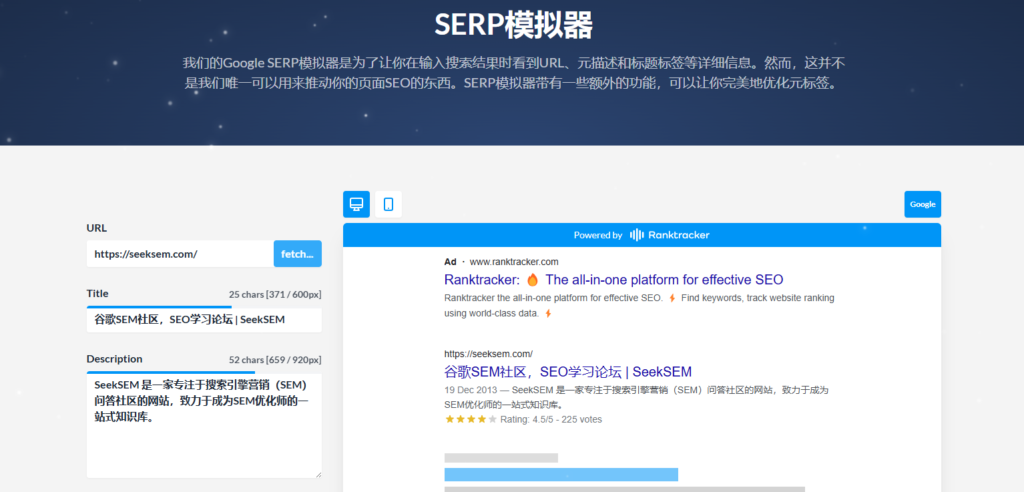Open the Ranktracker logo in preview banner
Image resolution: width=1024 pixels, height=492 pixels.
[669, 235]
